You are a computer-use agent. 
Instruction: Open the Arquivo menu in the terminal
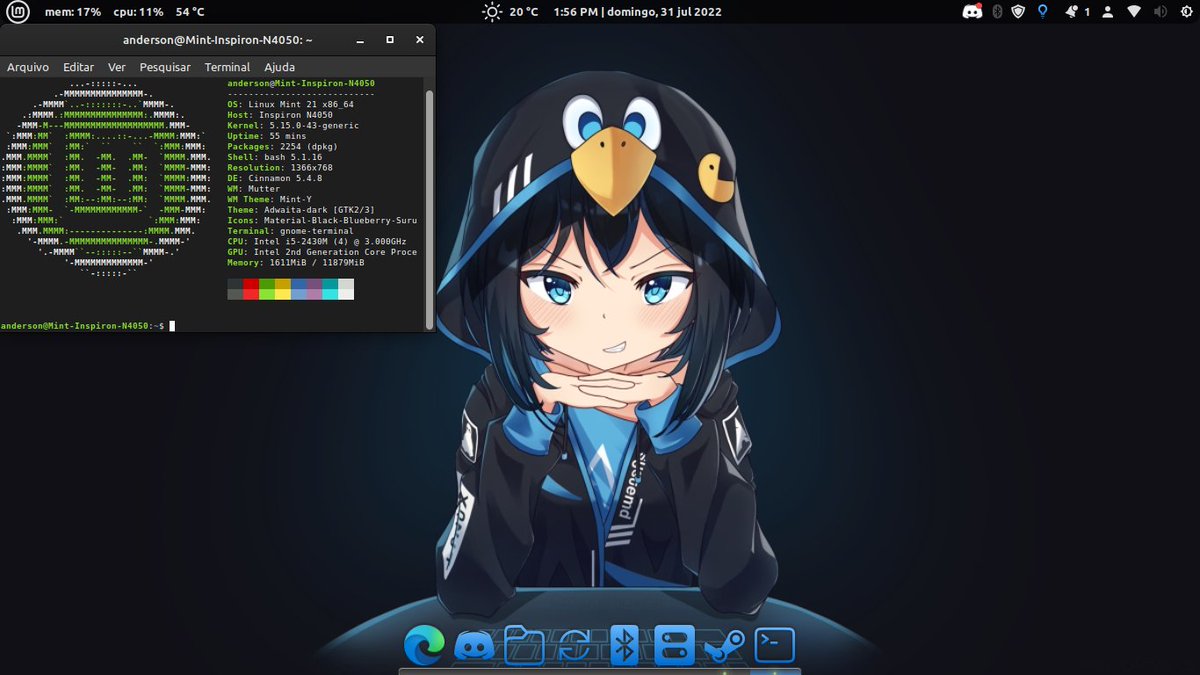28,67
